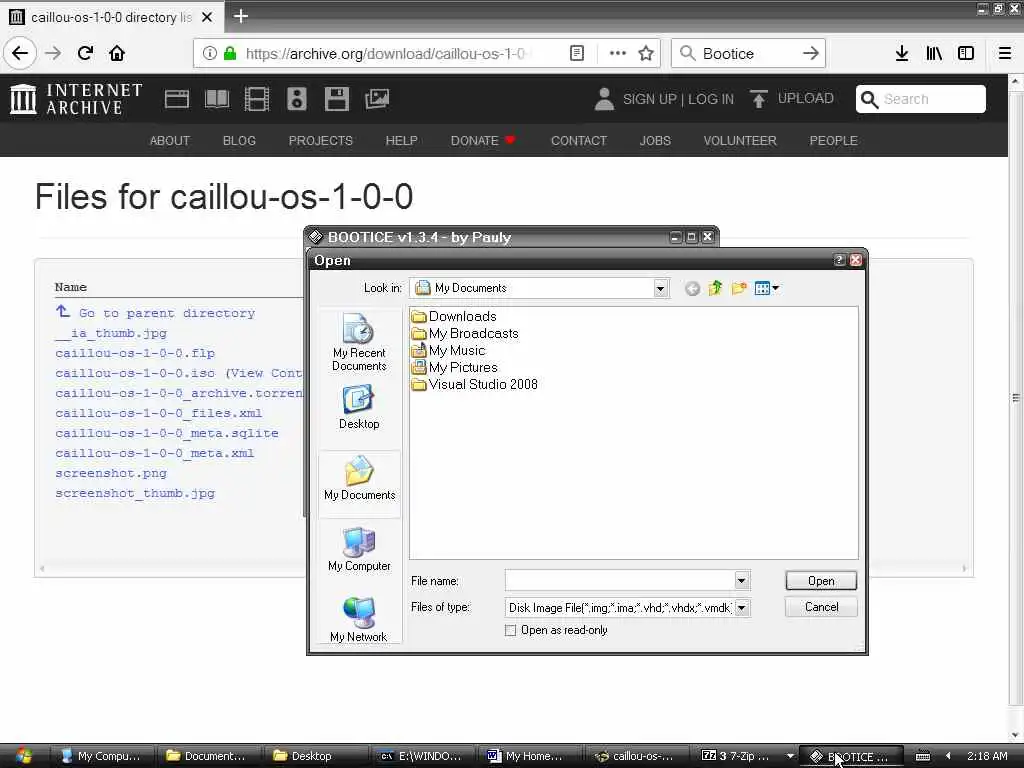Open the VOLUNTEER menu item

pos(740,140)
